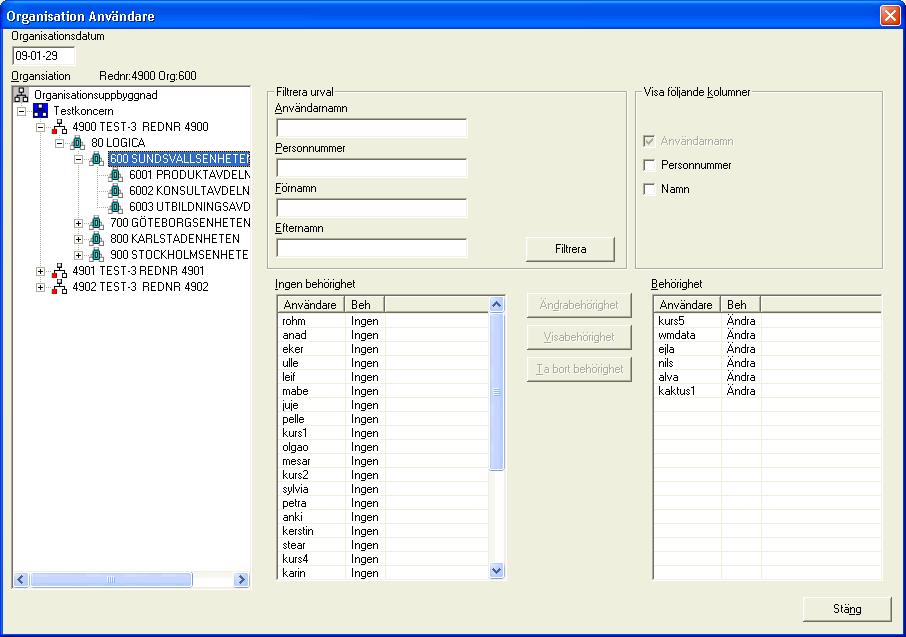This screenshot has height=637, width=906.
Task: Sort by Användare header in Ingen behörighet list
Action: [x=310, y=305]
